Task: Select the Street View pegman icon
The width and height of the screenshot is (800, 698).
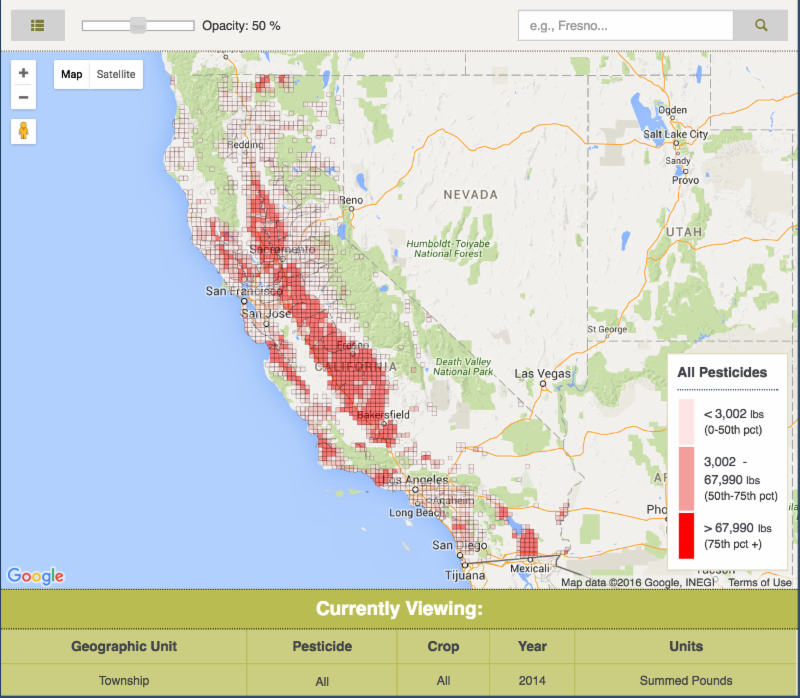Action: tap(24, 131)
